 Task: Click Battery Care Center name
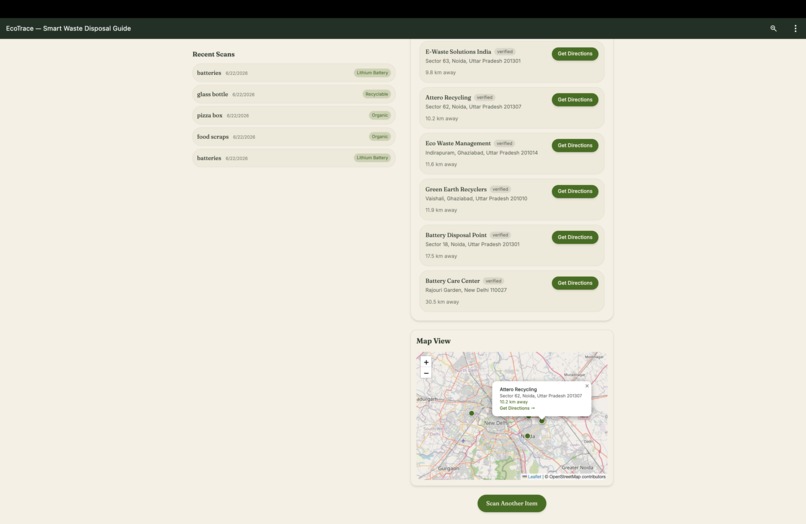coord(452,281)
